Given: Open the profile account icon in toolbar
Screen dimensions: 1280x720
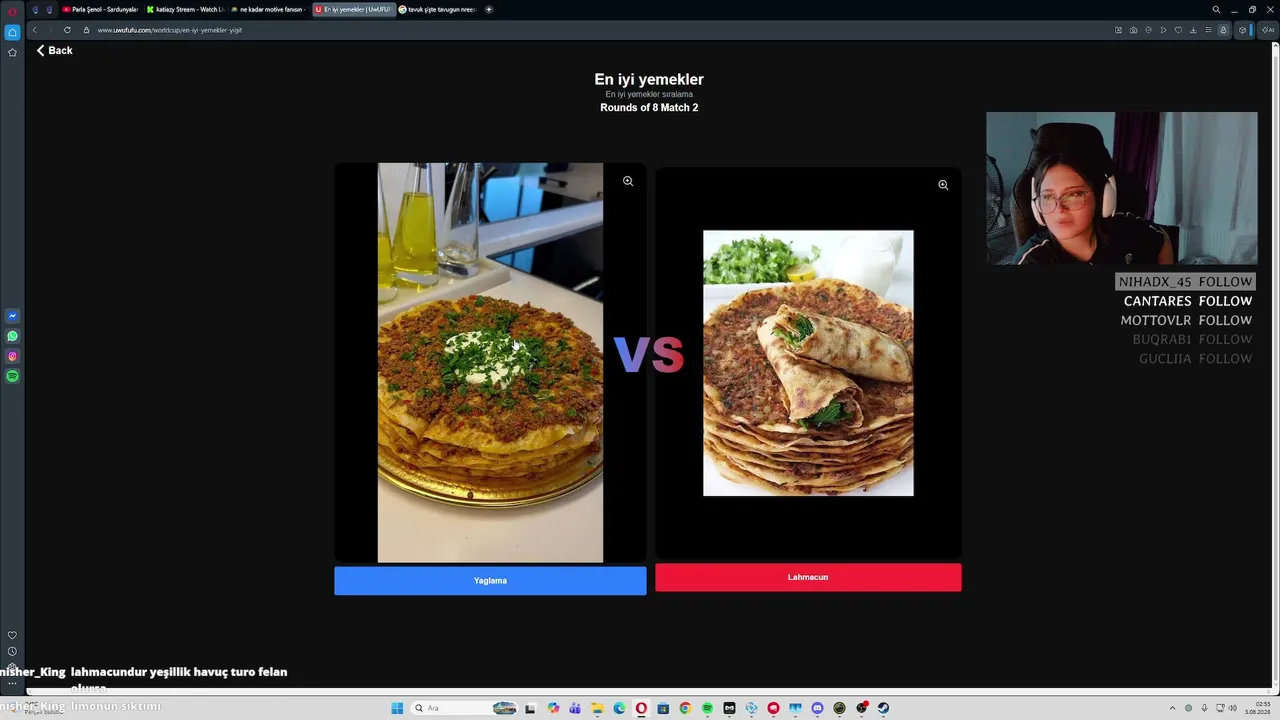Looking at the screenshot, I should coord(1223,30).
